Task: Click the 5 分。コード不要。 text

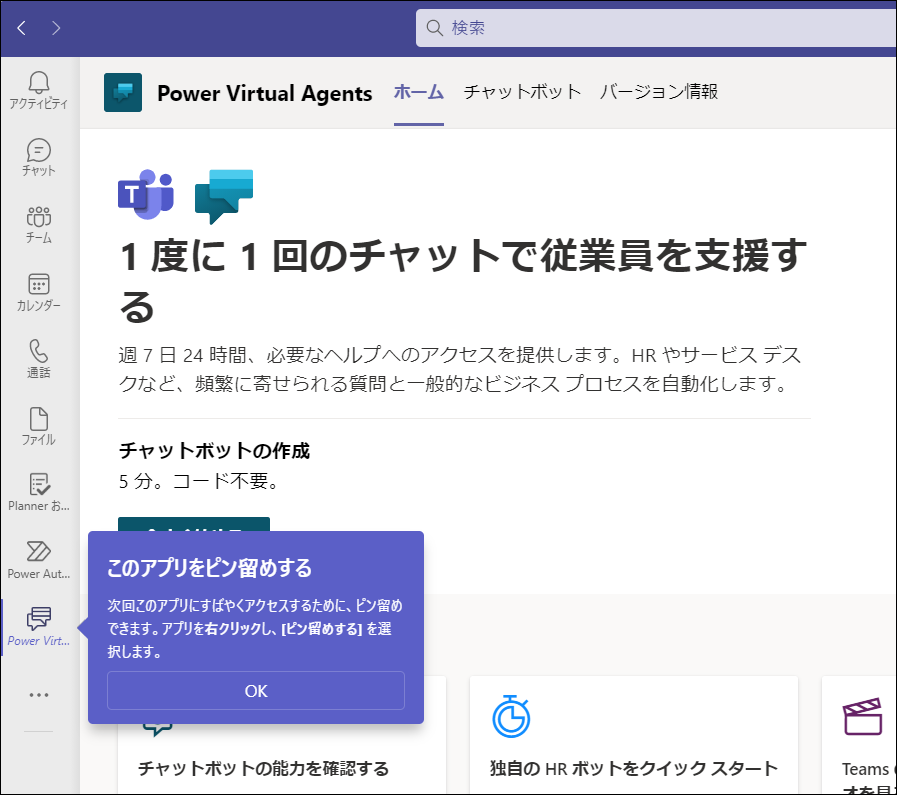Action: (x=199, y=481)
